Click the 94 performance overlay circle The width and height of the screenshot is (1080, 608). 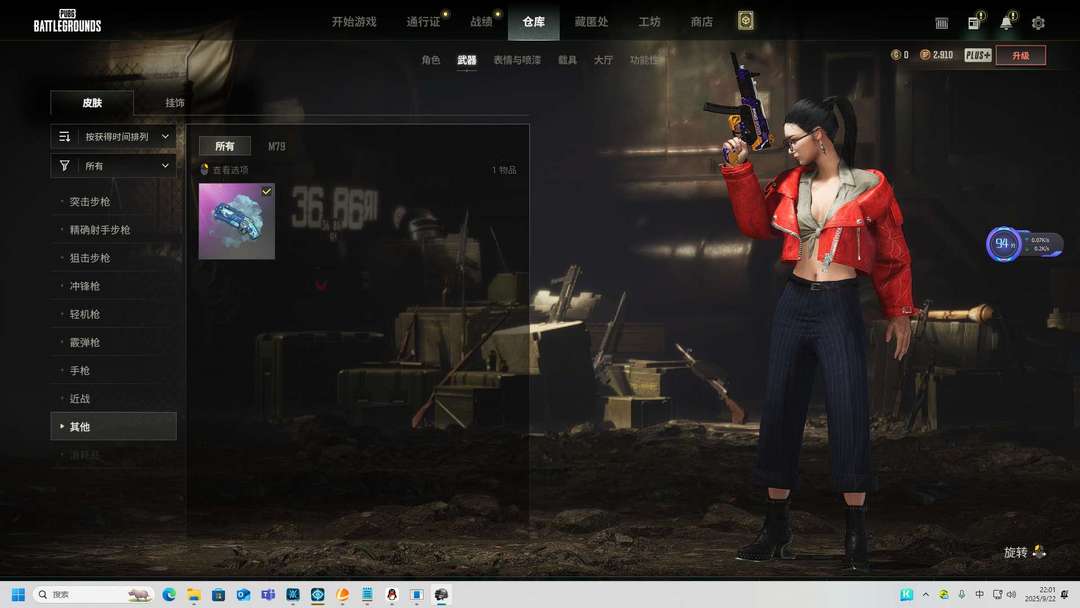[x=1003, y=243]
